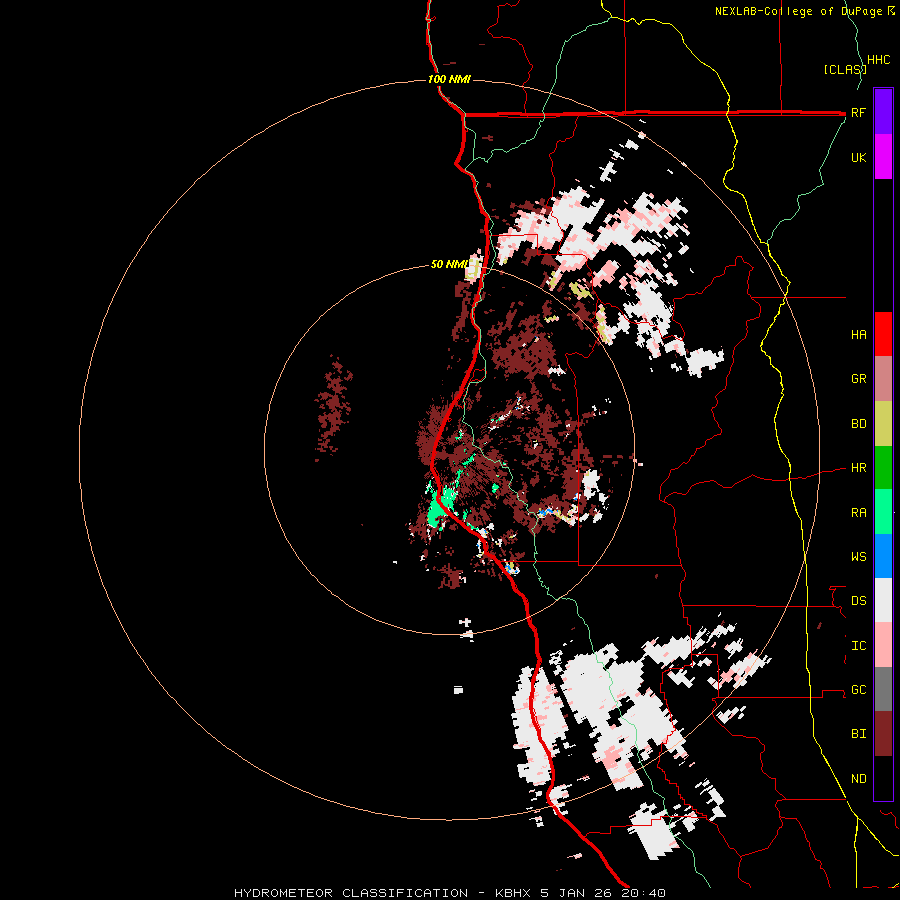Click the HHC product label
Screen dimensions: 900x900
879,60
